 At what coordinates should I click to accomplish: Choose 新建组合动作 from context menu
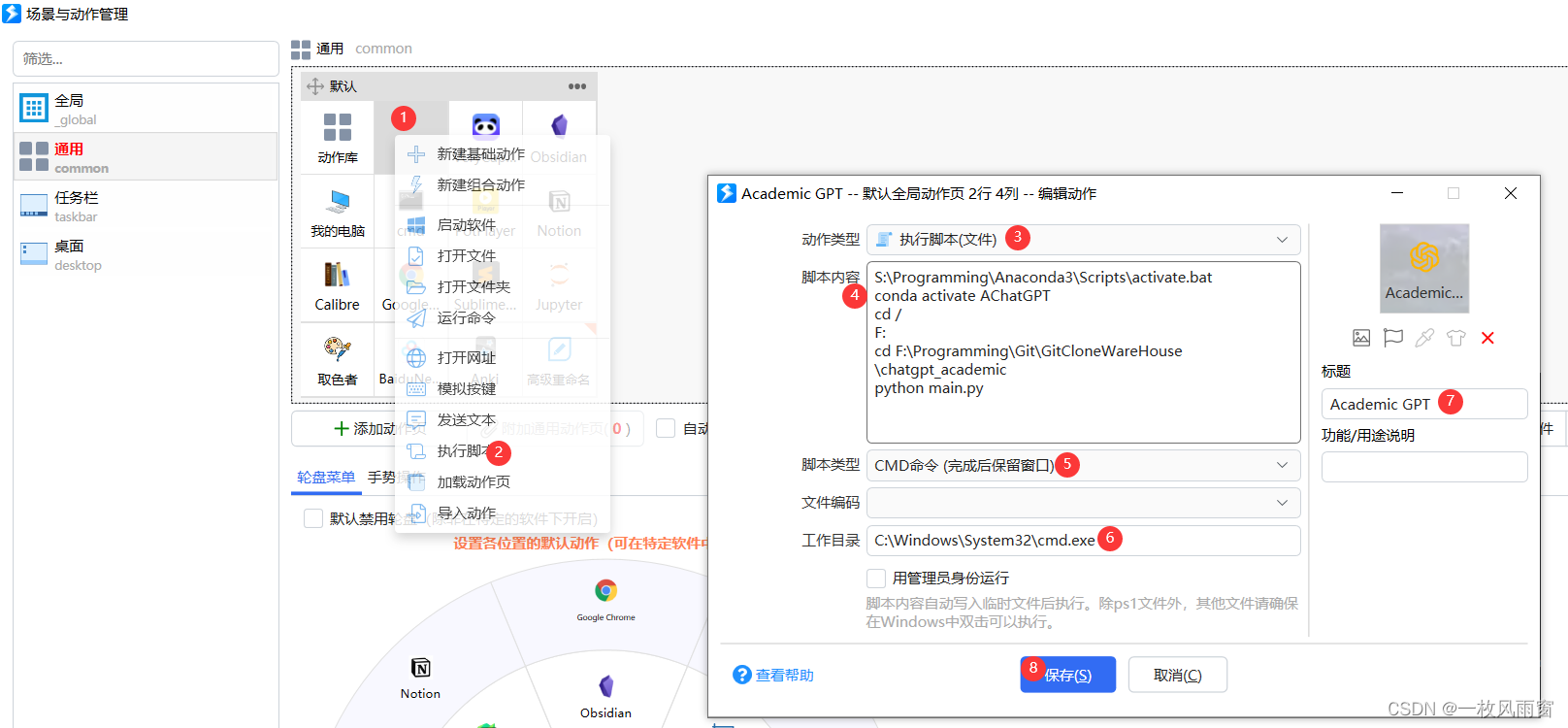(x=502, y=184)
